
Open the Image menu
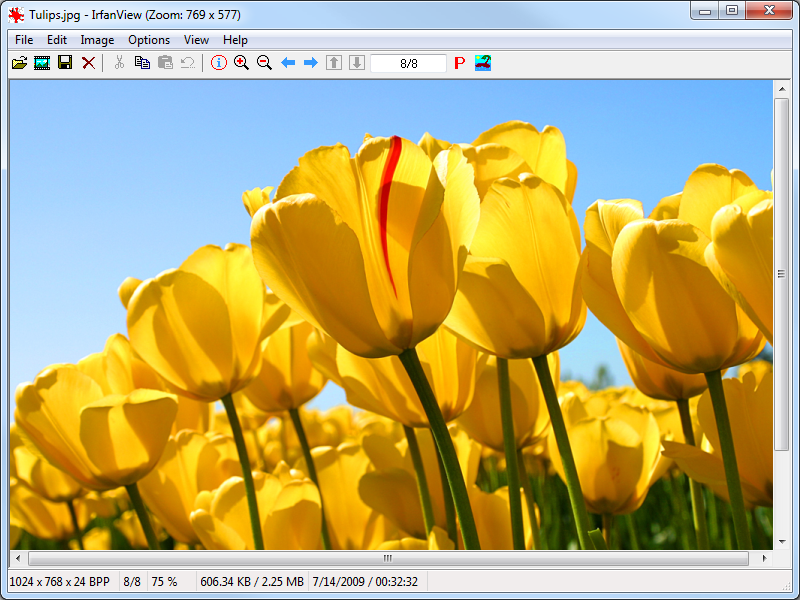(x=97, y=40)
